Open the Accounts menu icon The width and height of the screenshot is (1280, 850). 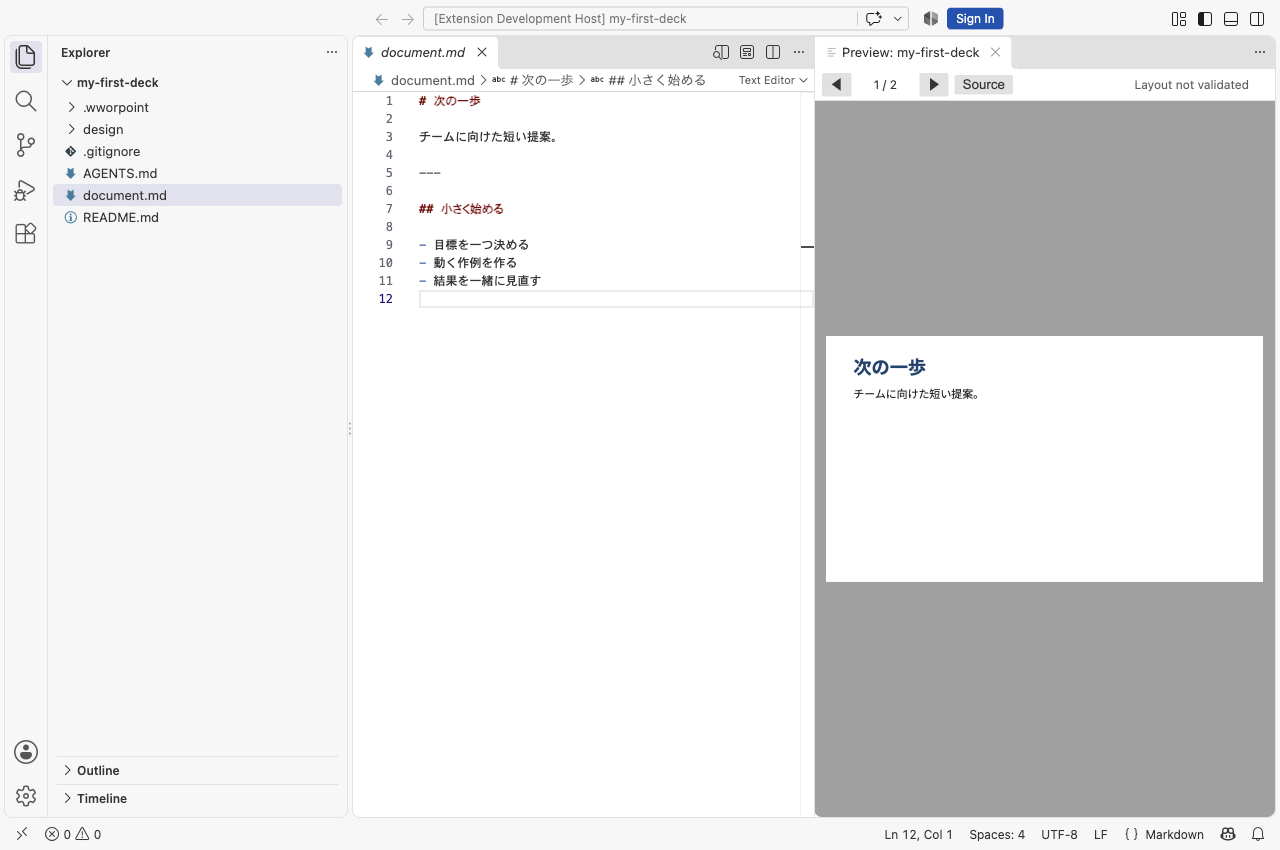[26, 752]
